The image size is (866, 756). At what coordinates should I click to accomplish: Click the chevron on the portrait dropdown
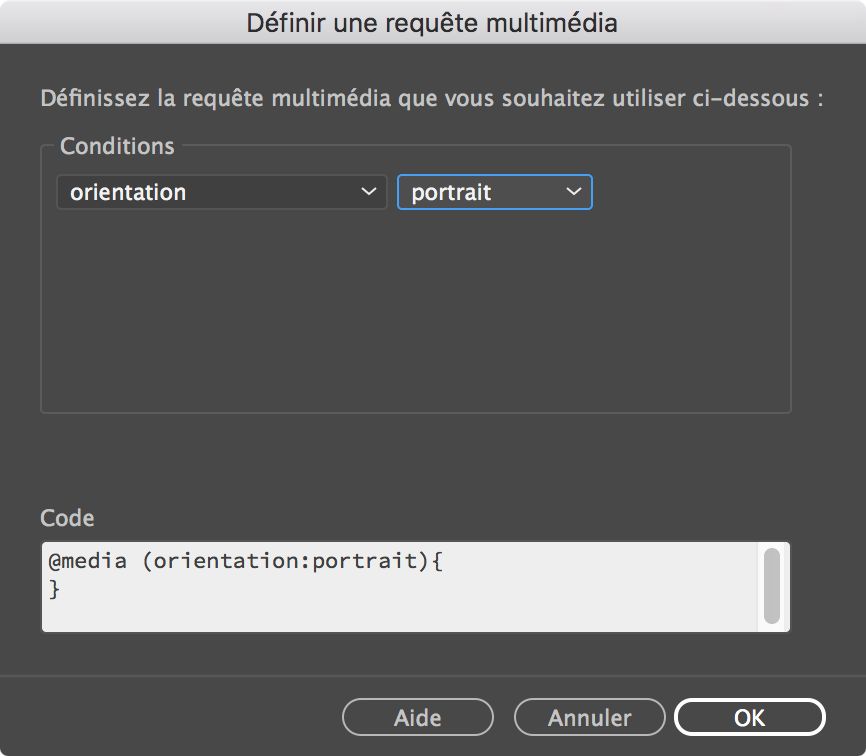coord(573,192)
